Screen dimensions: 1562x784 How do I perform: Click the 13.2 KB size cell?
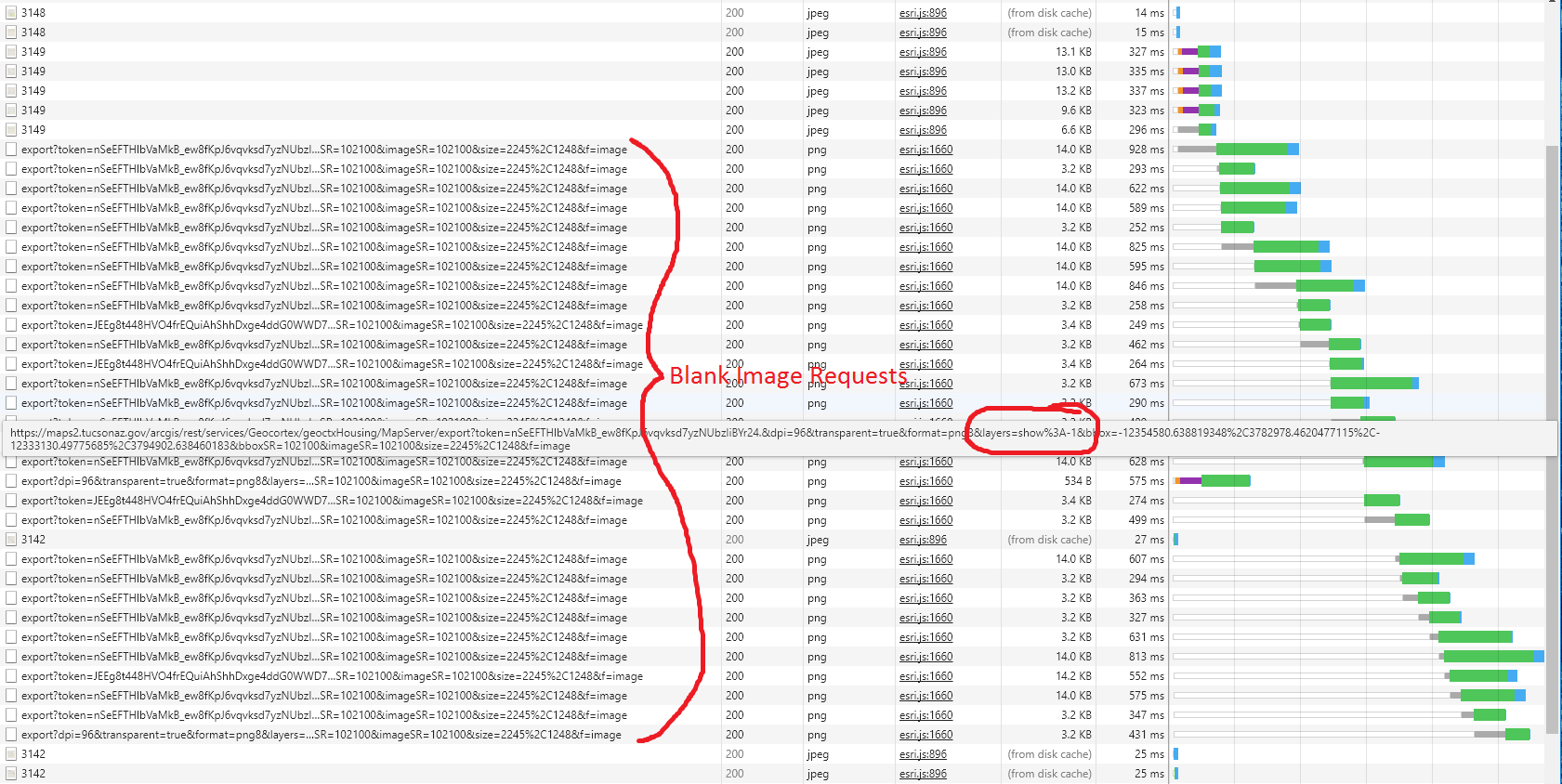[1073, 91]
